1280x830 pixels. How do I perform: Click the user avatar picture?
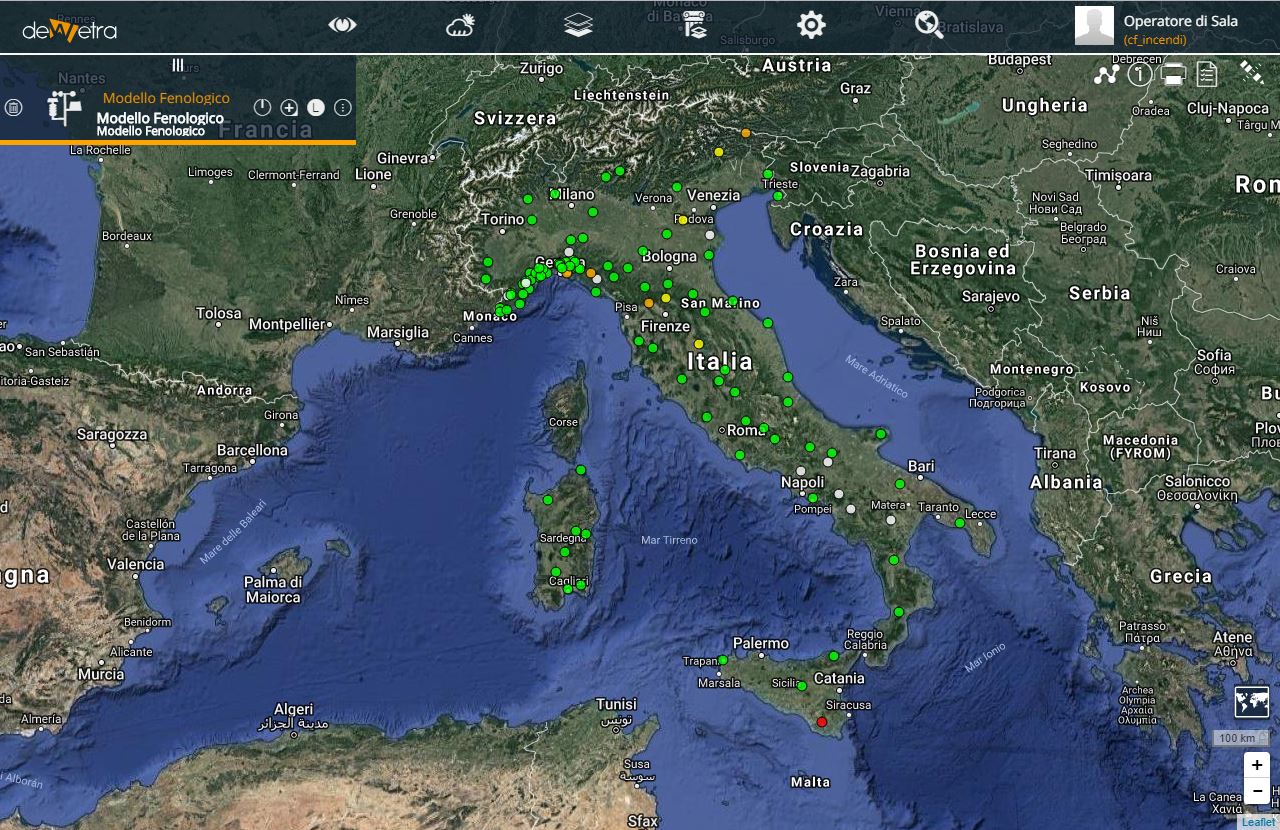[1094, 26]
